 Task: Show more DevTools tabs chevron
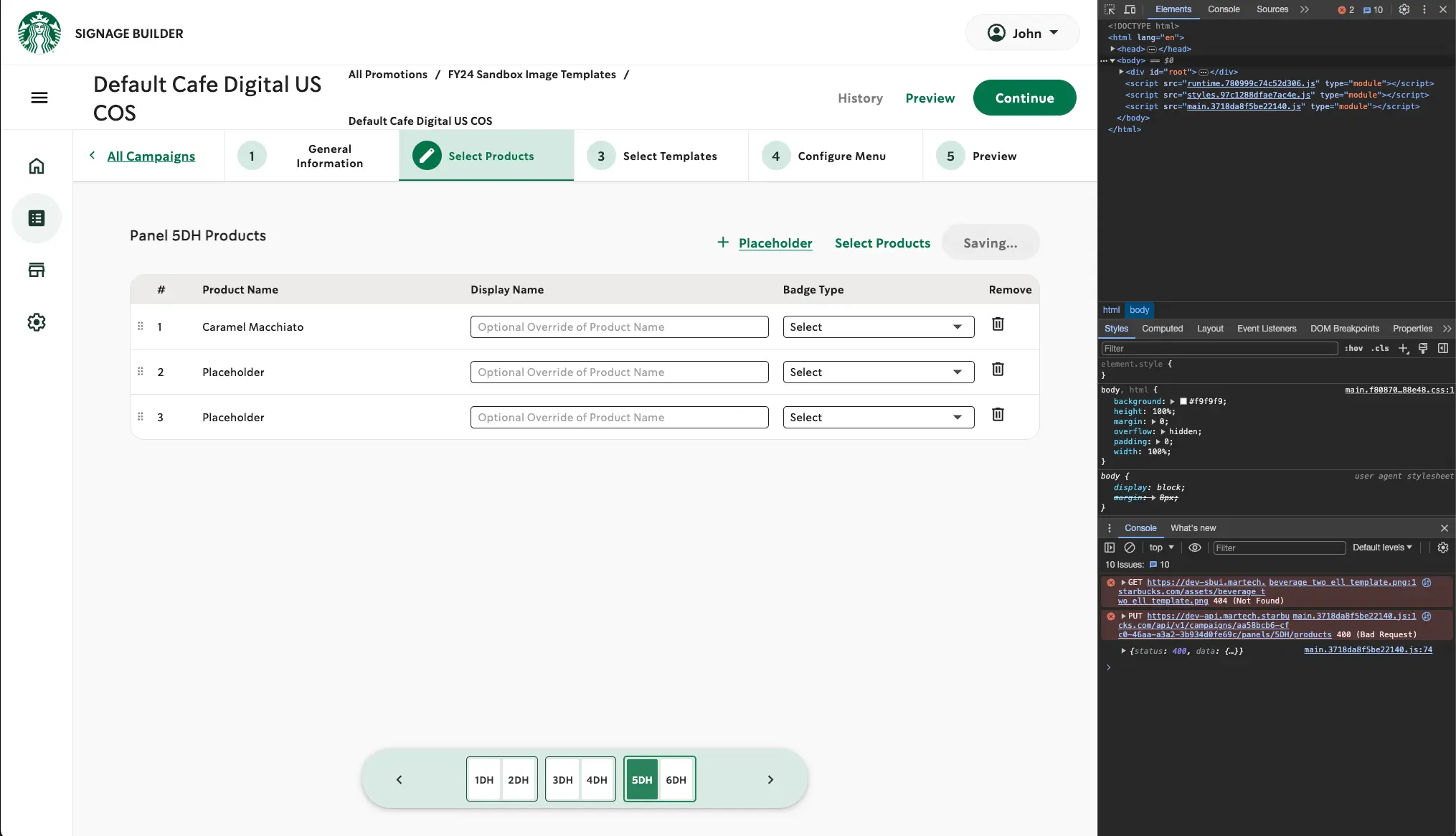click(x=1305, y=9)
